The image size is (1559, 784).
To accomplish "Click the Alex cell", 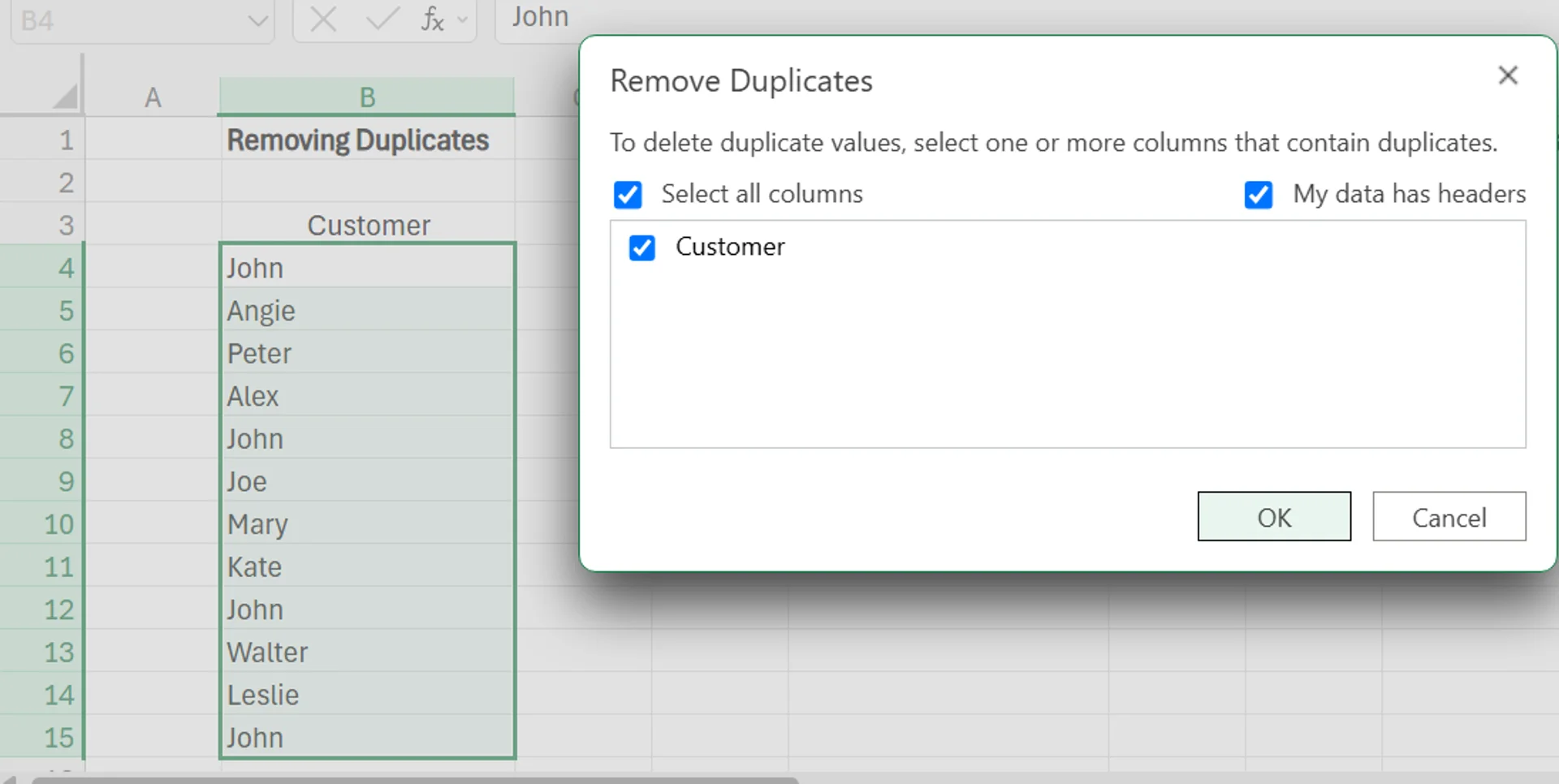I will (367, 396).
